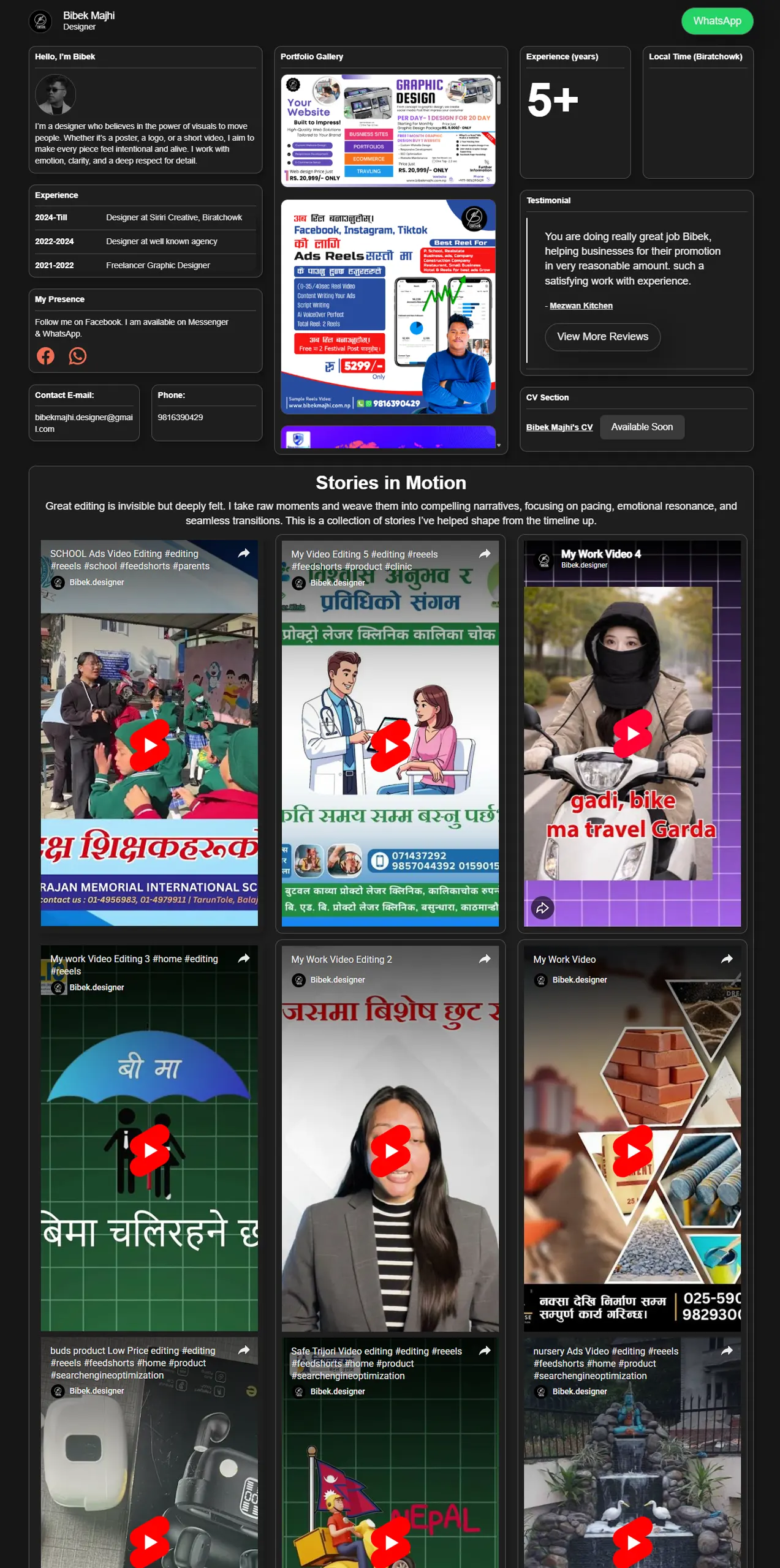Click the Available Soon button

pyautogui.click(x=642, y=427)
